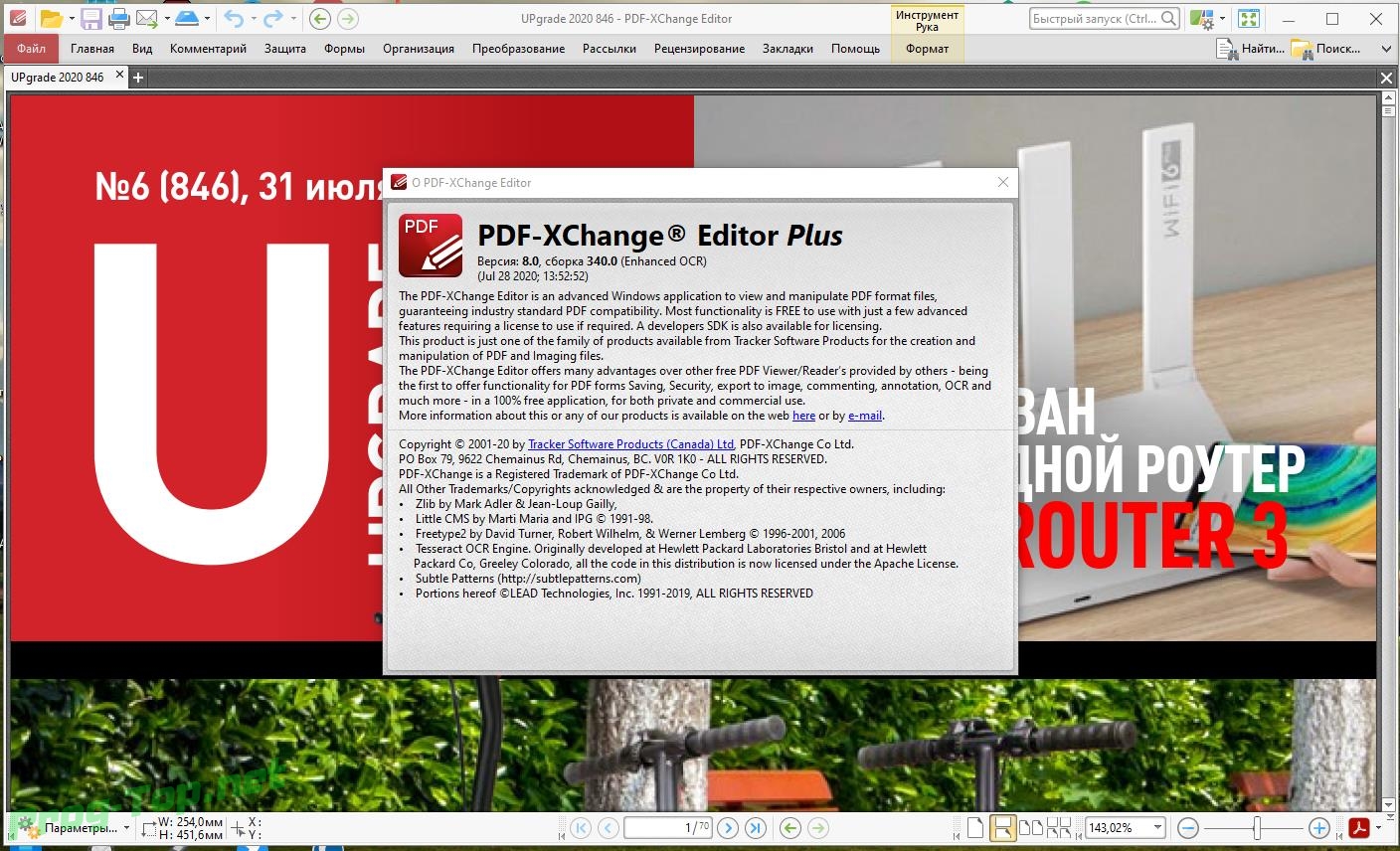This screenshot has height=851, width=1400.
Task: Switch to the Закладки ribbon tab
Action: (787, 48)
